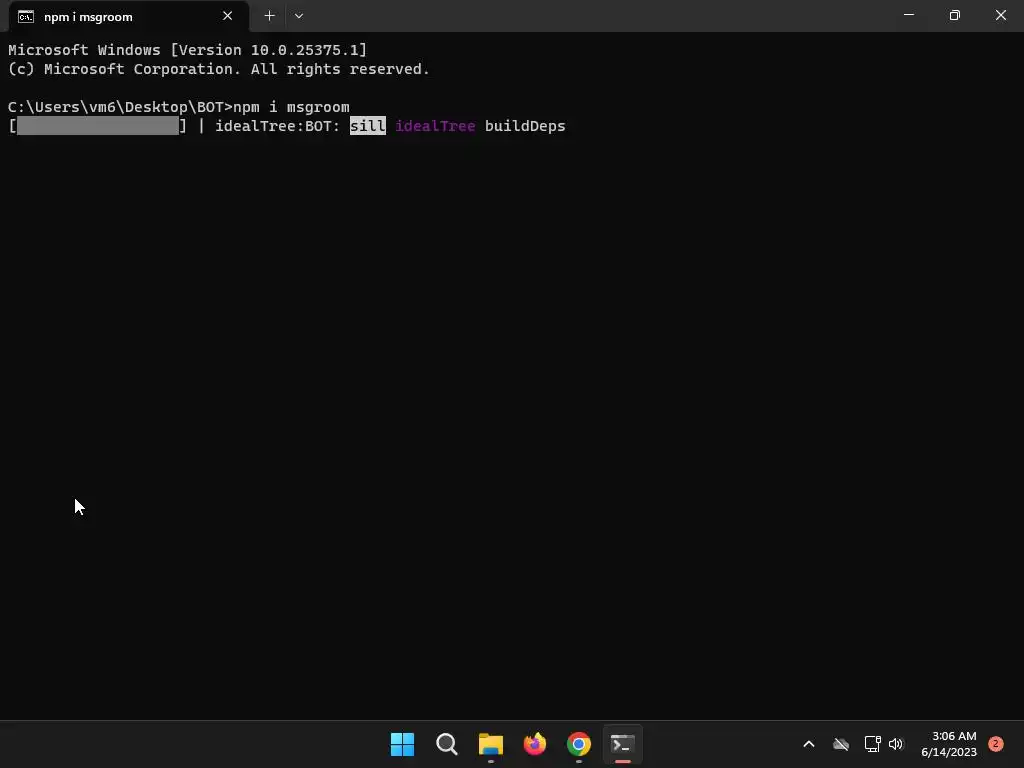Click the purple 'idealTree' text
1024x768 pixels.
coord(435,126)
